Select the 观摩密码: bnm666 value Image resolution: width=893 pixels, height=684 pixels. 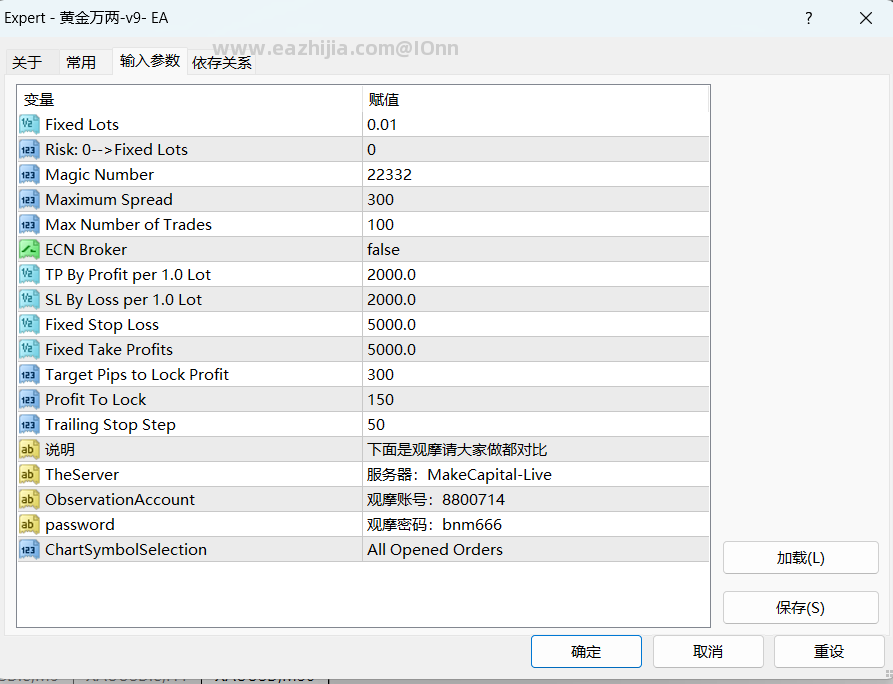[535, 525]
